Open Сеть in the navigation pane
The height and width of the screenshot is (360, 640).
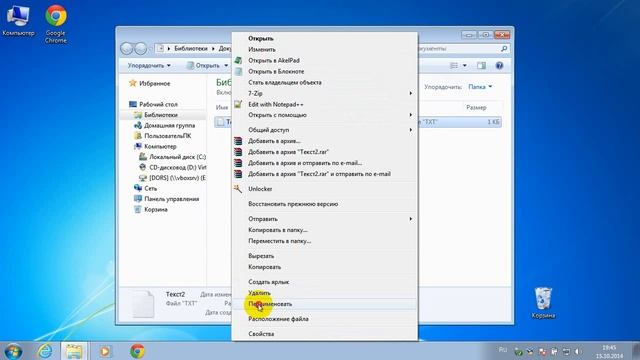150,188
